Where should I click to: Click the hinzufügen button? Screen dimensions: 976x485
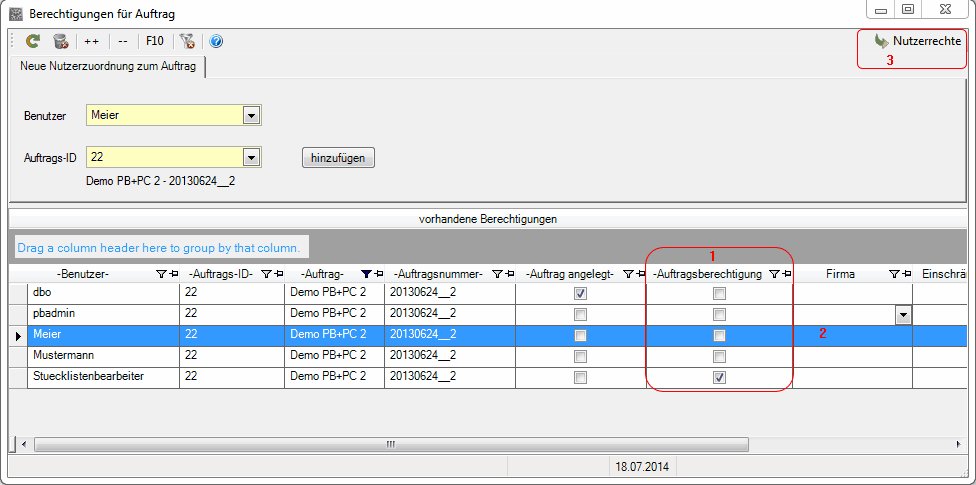coord(338,158)
